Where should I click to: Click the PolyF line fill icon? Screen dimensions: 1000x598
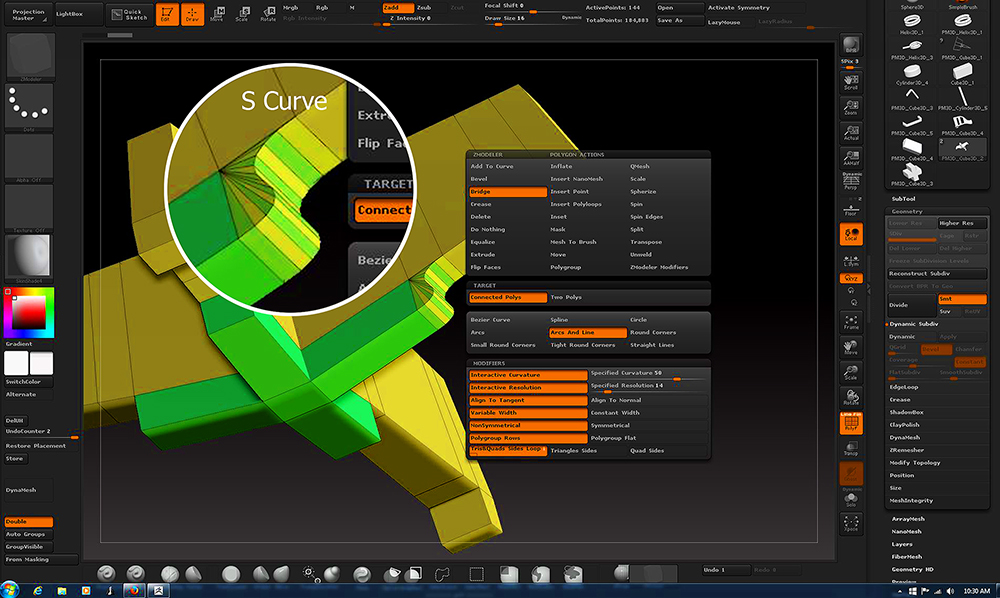(851, 425)
